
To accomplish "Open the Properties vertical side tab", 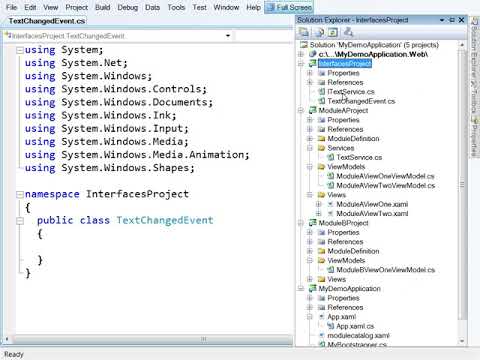I will click(x=474, y=137).
